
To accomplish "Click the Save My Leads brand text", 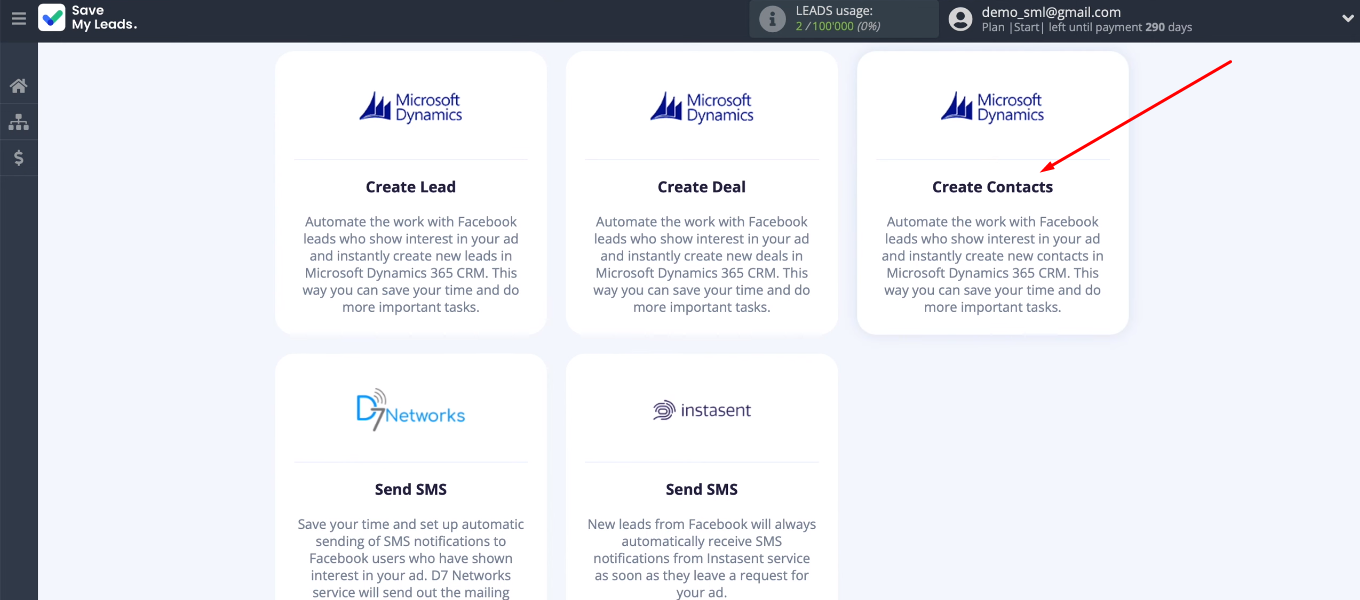I will 104,18.
